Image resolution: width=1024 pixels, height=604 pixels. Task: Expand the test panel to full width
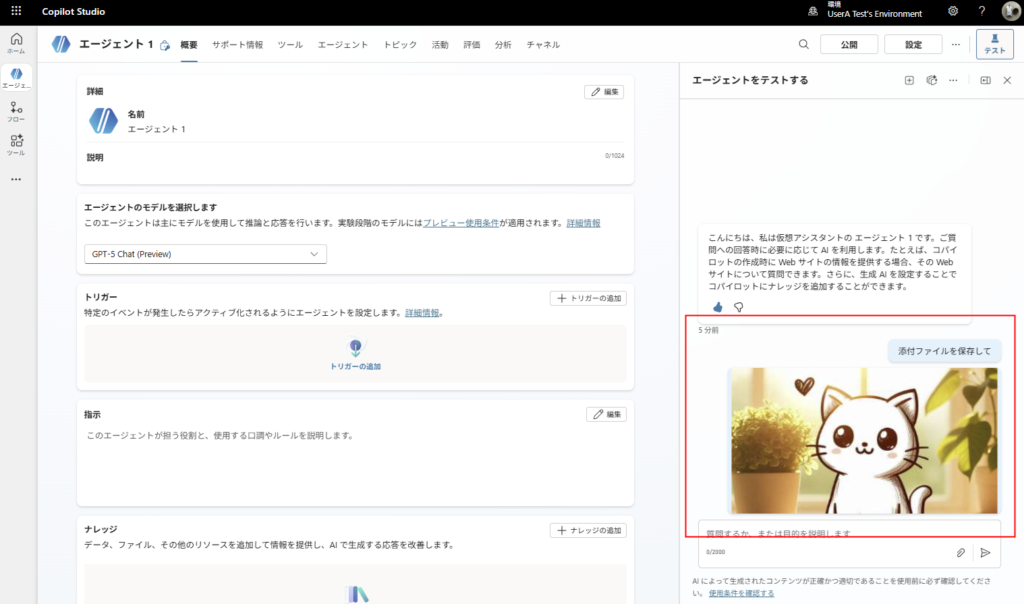984,80
